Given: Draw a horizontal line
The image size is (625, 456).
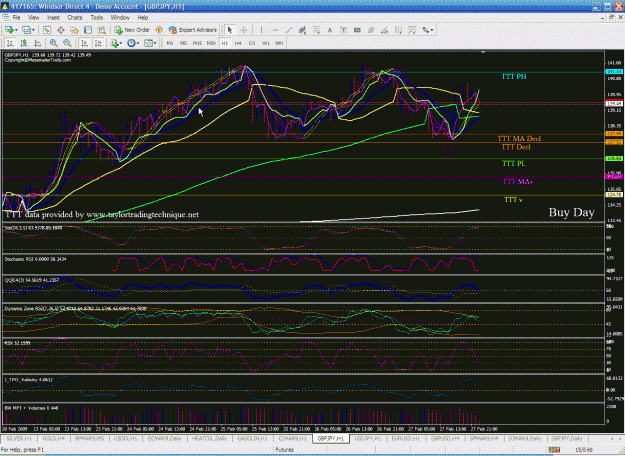Looking at the screenshot, I should coord(275,30).
